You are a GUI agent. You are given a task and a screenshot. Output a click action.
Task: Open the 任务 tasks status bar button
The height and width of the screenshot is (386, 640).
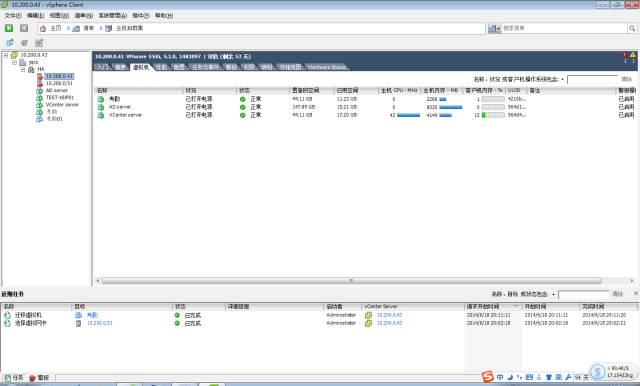(x=14, y=378)
